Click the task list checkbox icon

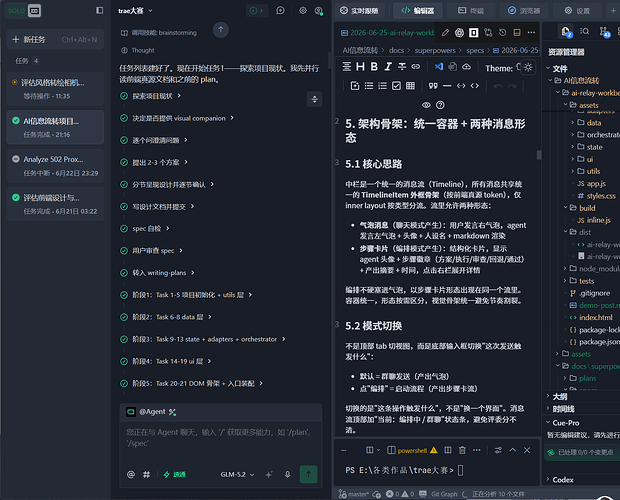(x=396, y=86)
